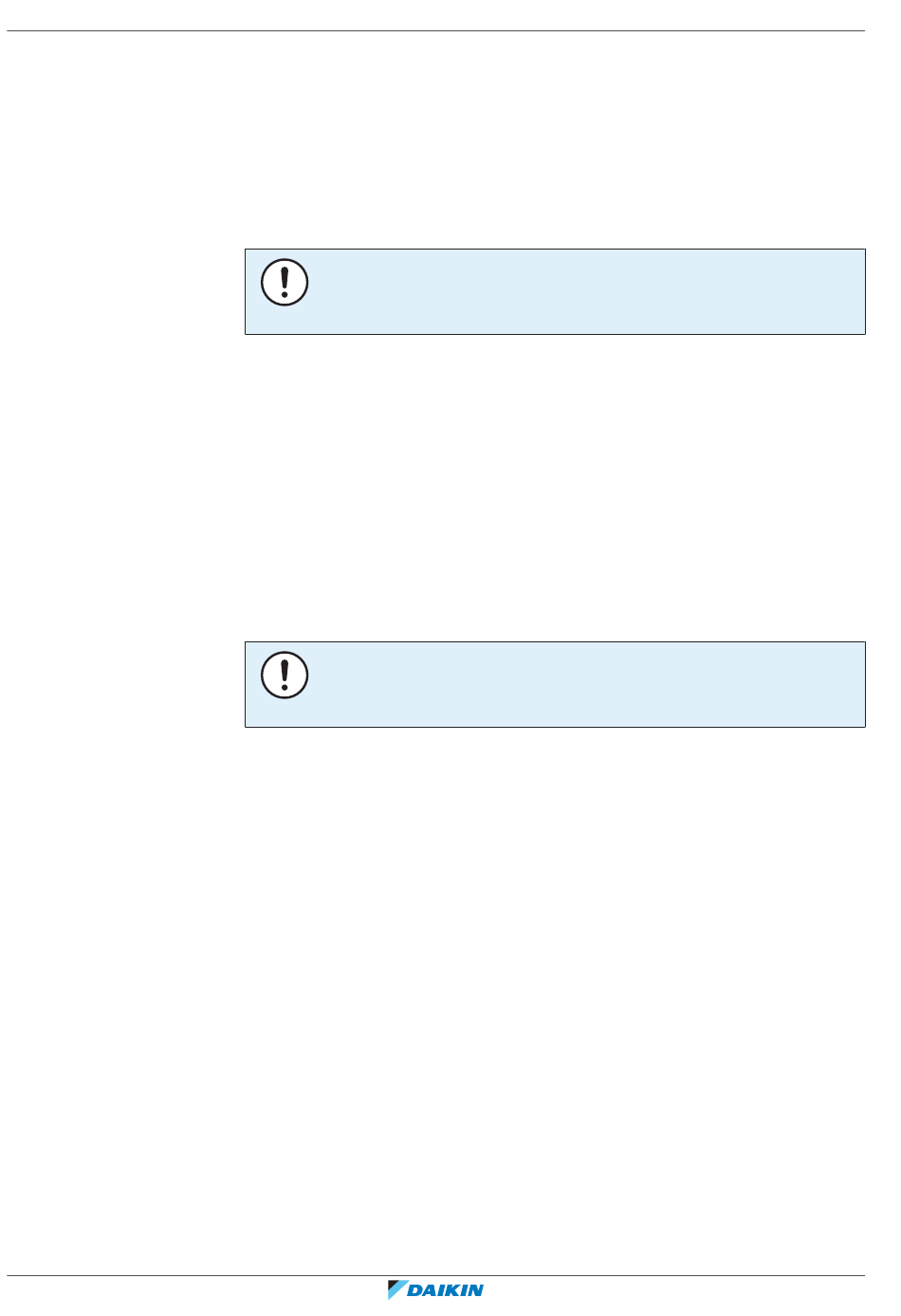
Task: Select the upper light-blue notice box
Action: [x=555, y=291]
